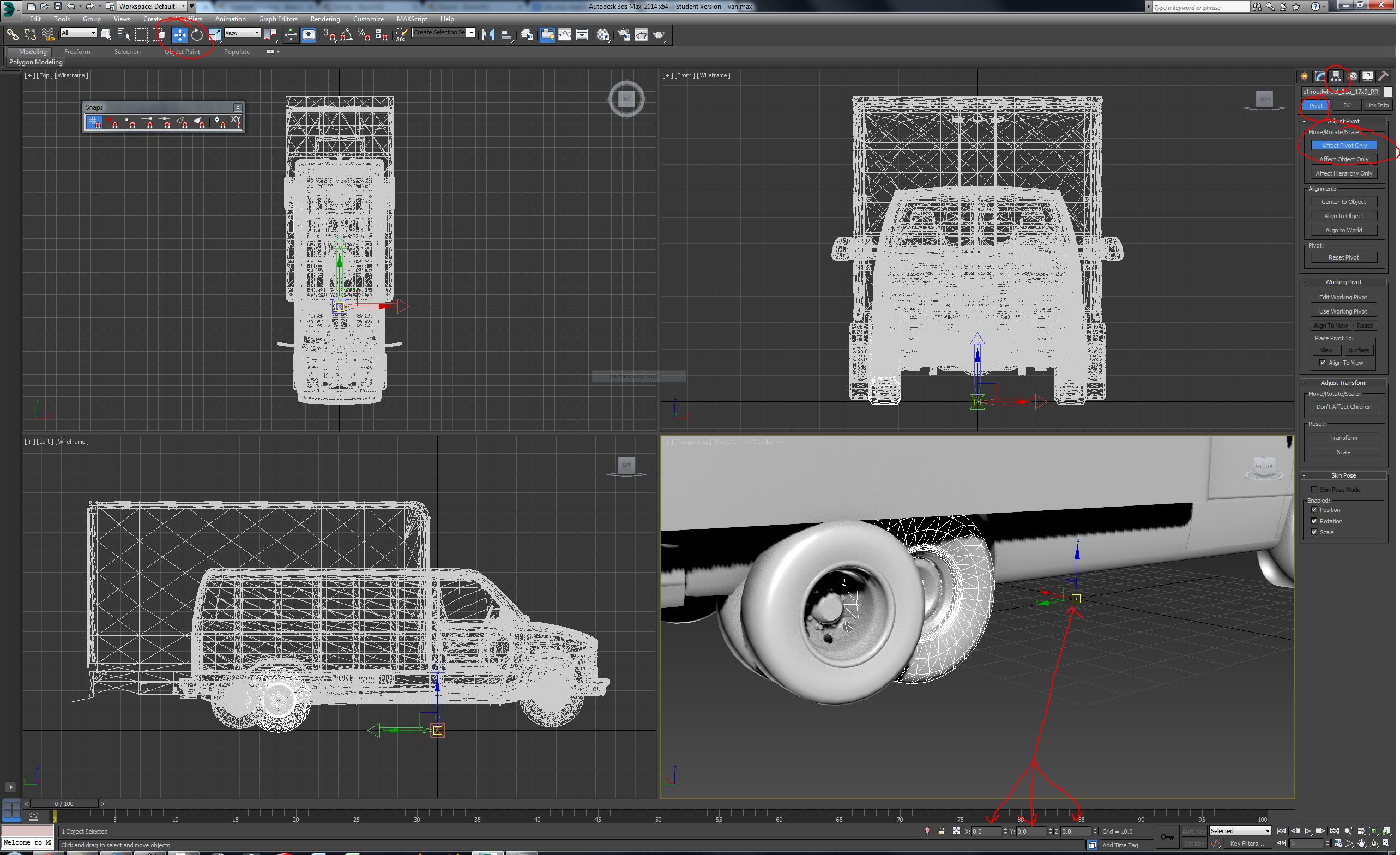Image resolution: width=1400 pixels, height=855 pixels.
Task: Click the Pan View hand icon
Action: click(1362, 844)
